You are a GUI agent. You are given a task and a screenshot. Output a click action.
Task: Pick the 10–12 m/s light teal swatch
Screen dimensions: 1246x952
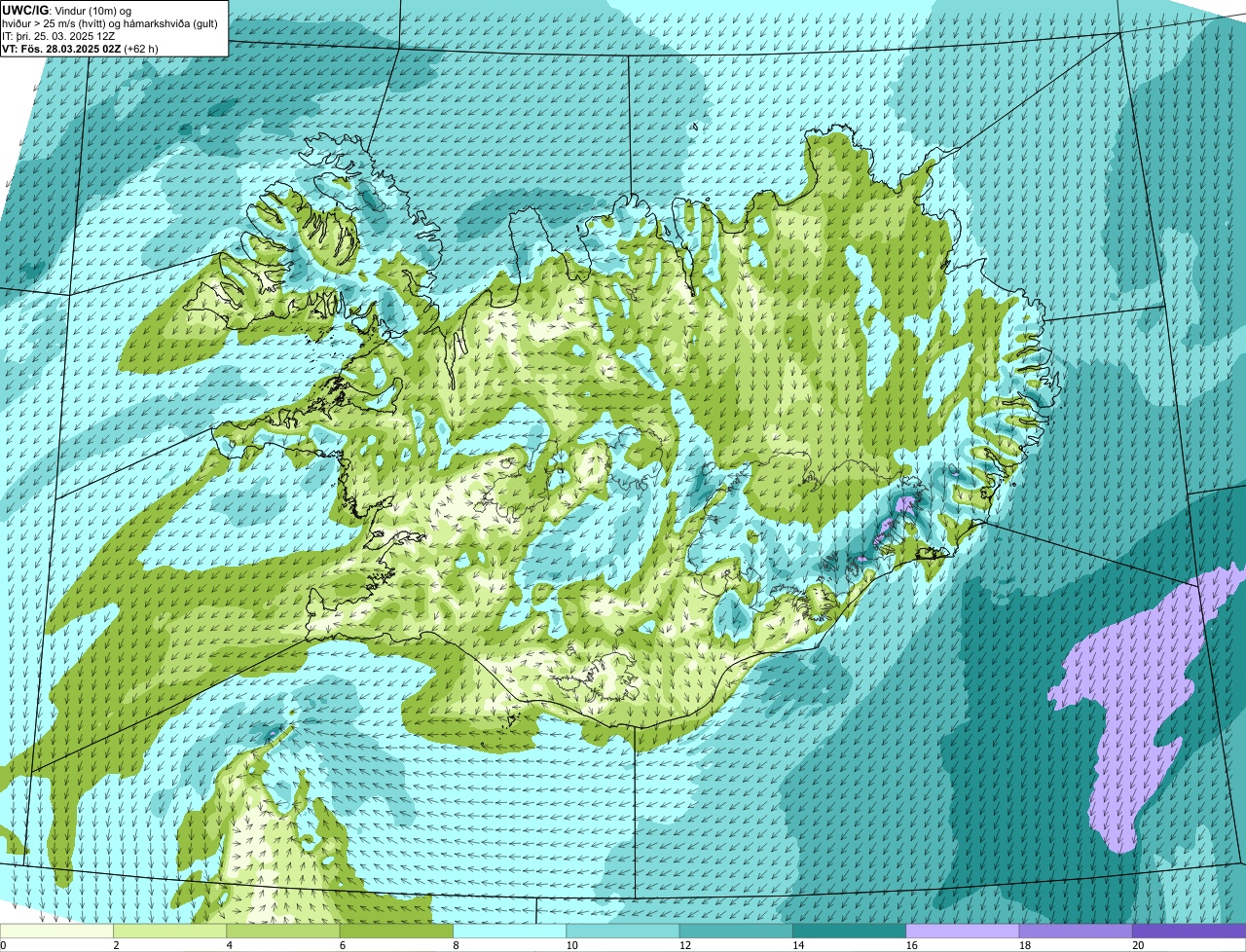pos(622,931)
